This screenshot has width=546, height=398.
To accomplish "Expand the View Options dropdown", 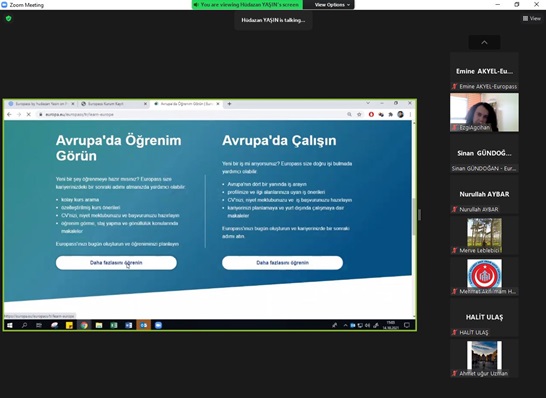I will (x=332, y=5).
